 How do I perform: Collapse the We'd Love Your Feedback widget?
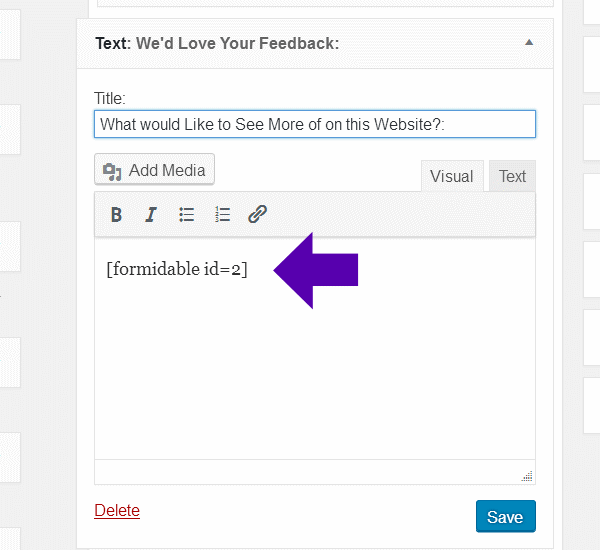pyautogui.click(x=529, y=43)
